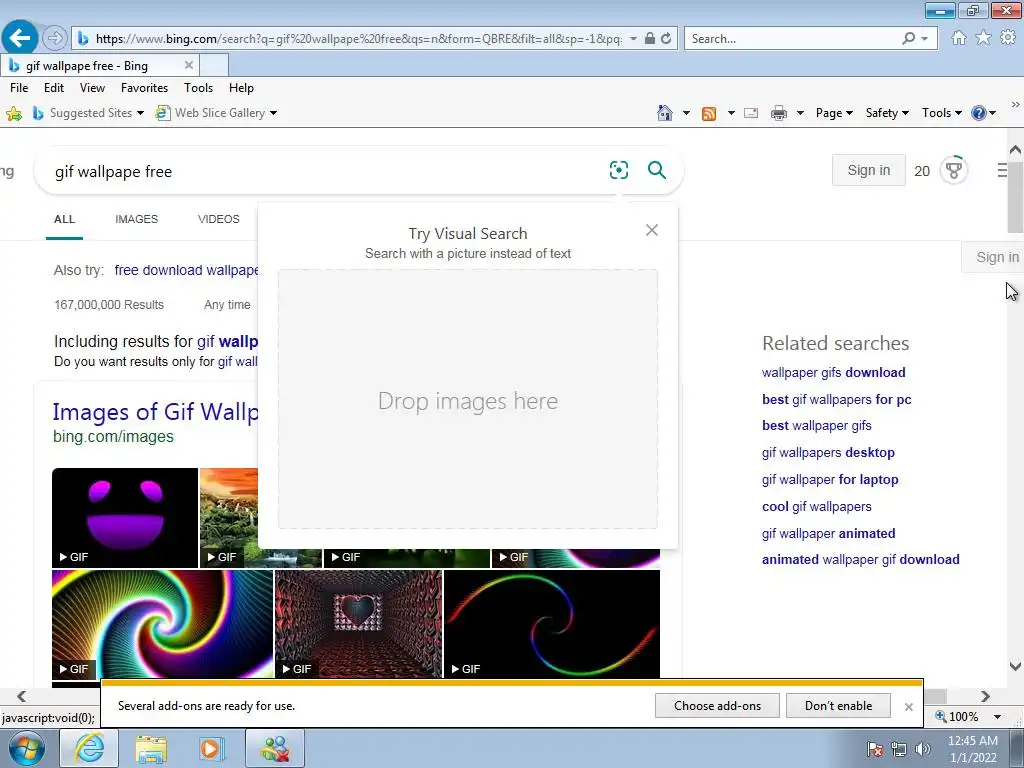Open the Help menu

pyautogui.click(x=241, y=88)
